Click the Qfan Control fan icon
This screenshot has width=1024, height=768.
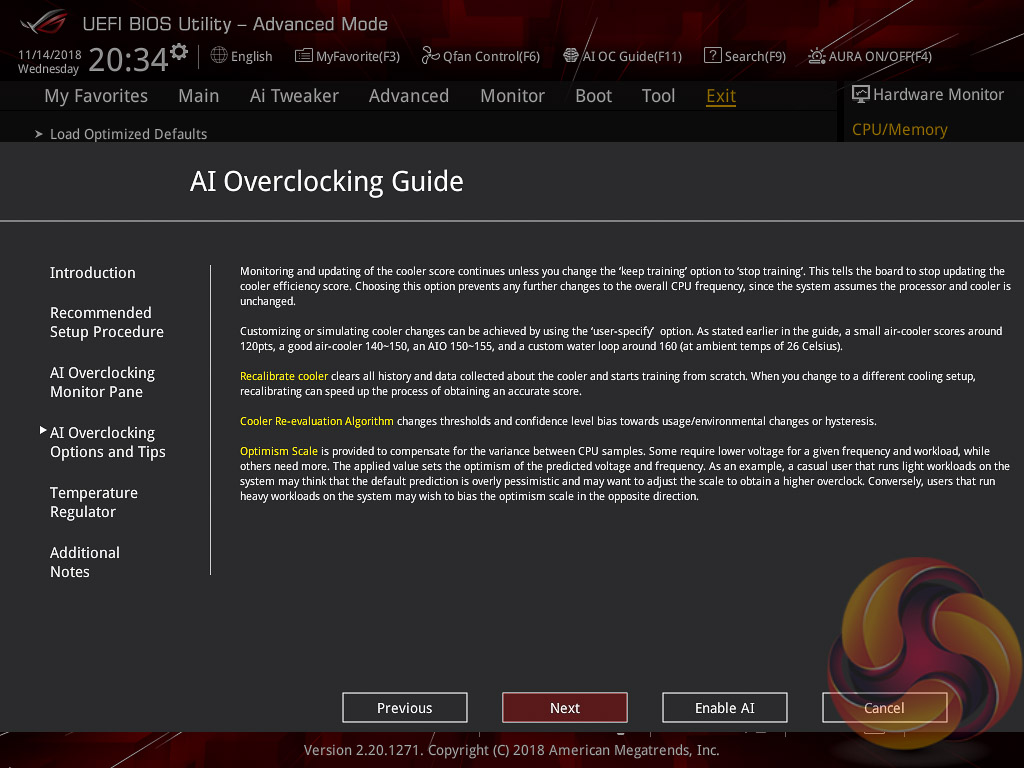coord(430,56)
